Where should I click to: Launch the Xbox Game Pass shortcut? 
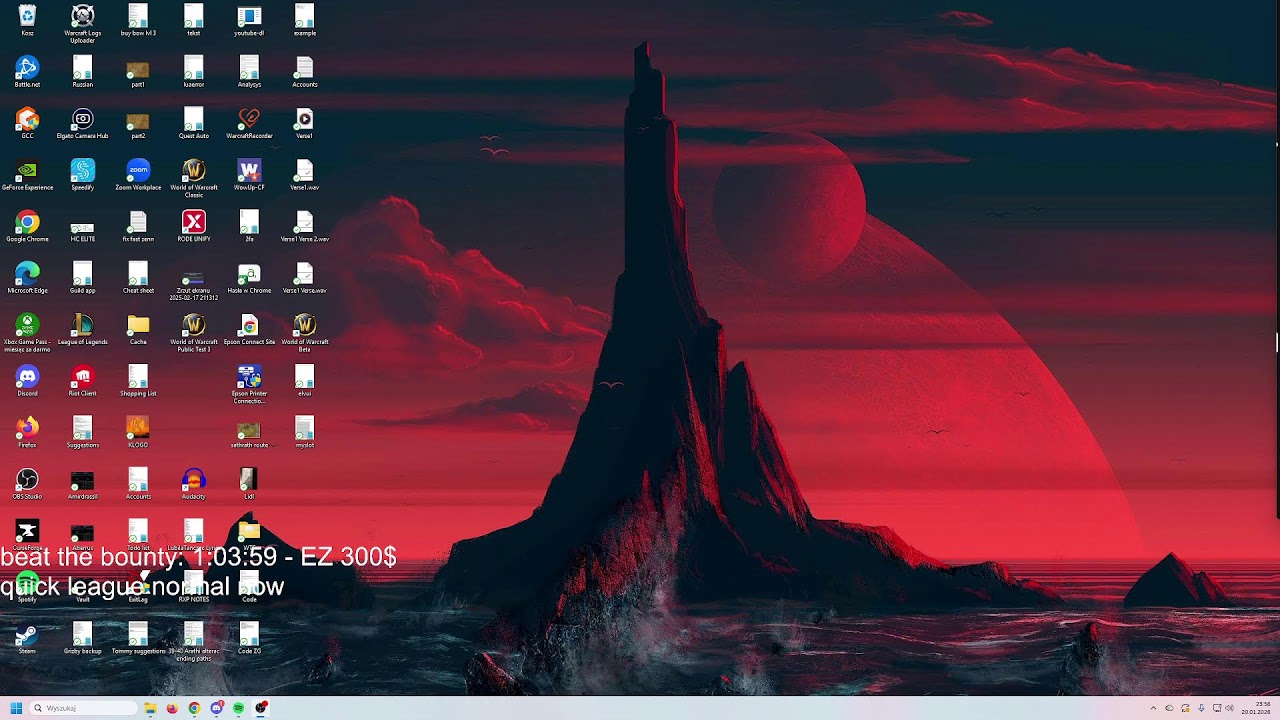click(27, 333)
